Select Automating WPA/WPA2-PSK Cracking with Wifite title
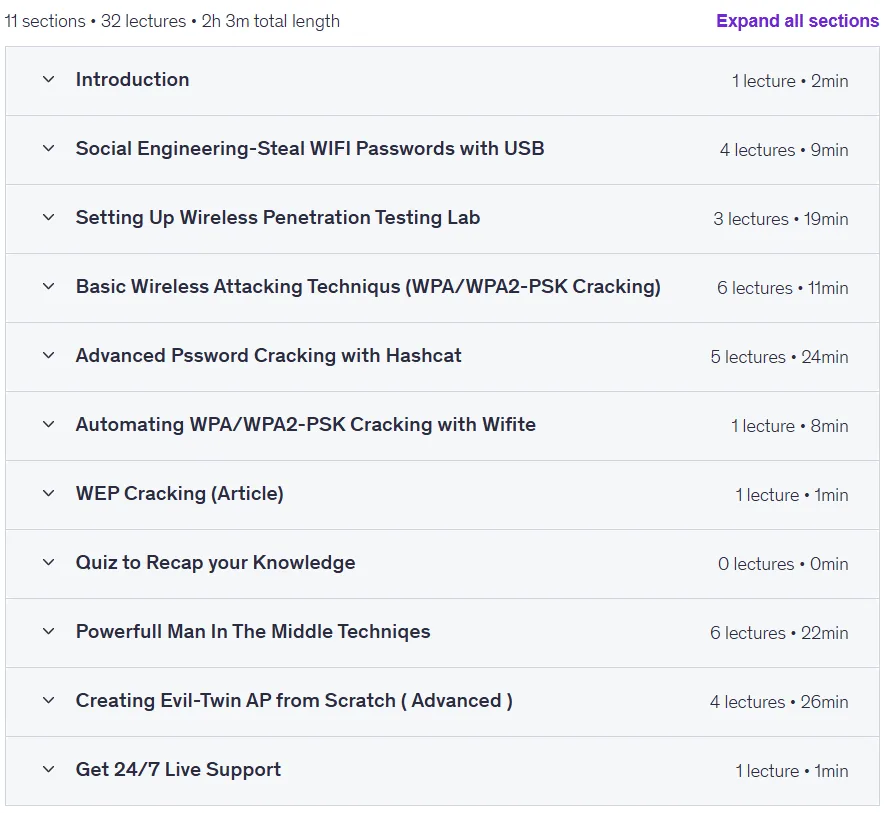The width and height of the screenshot is (884, 813). [x=306, y=425]
